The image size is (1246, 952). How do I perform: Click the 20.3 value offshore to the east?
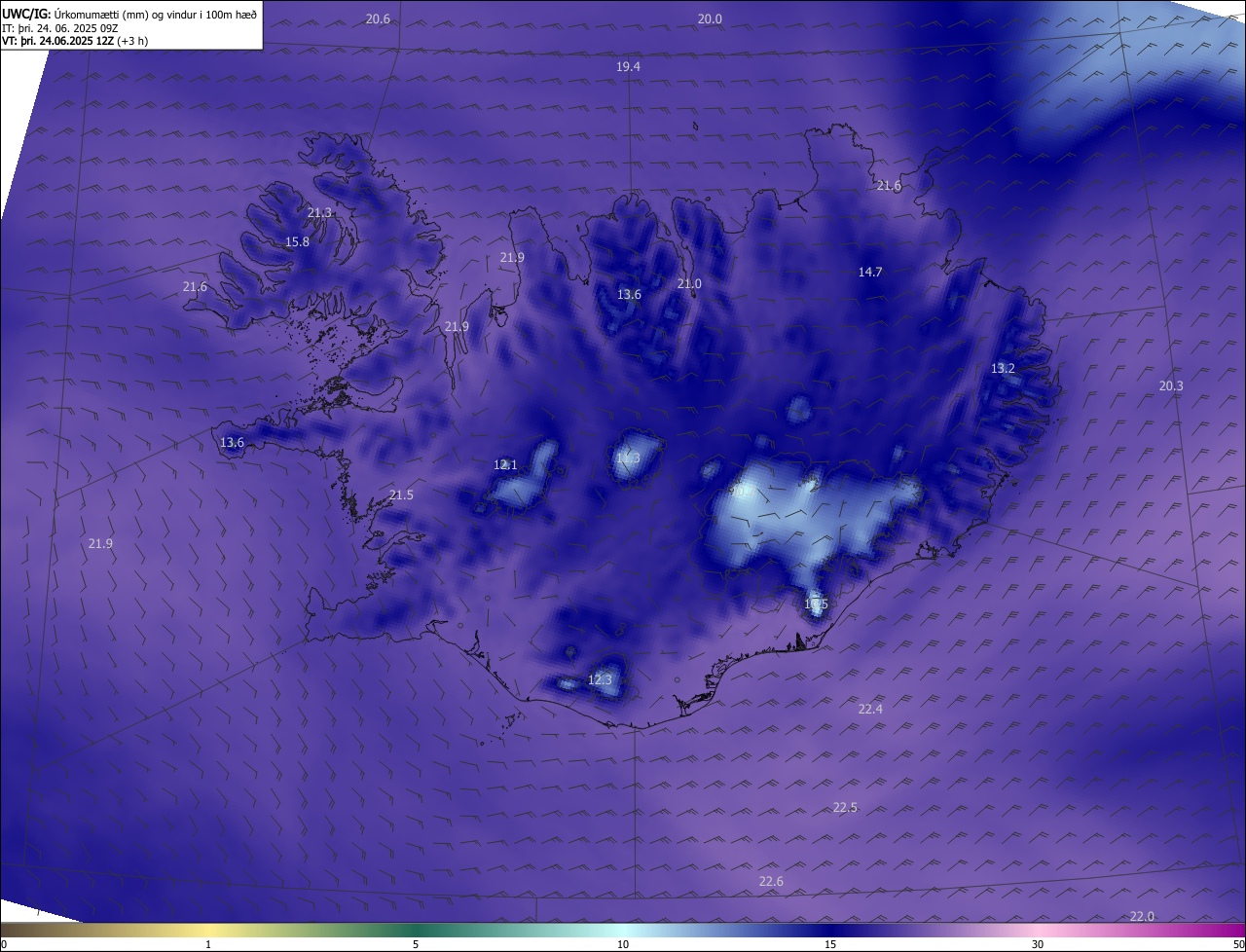(x=1171, y=386)
